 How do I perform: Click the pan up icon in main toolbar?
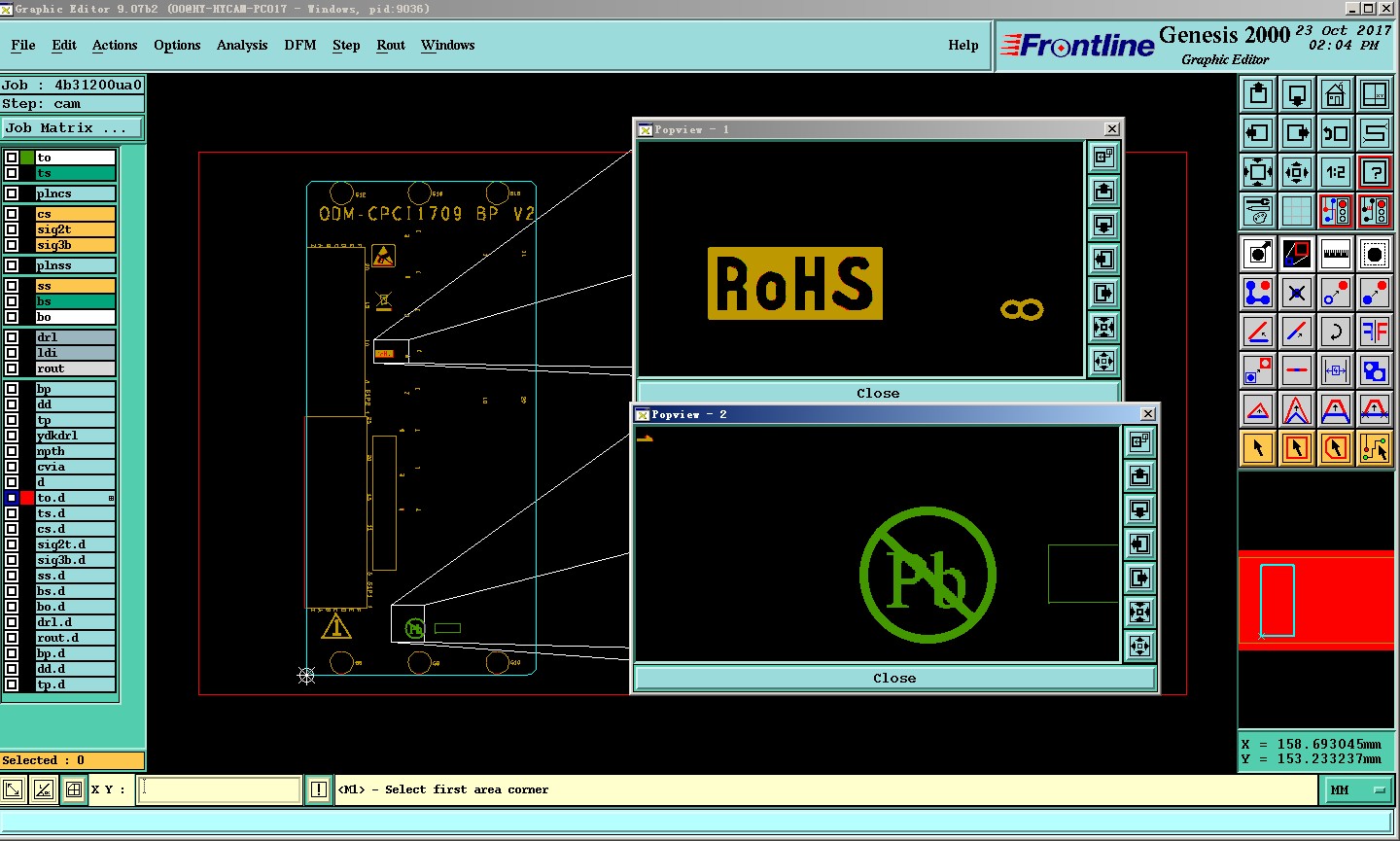click(1258, 94)
